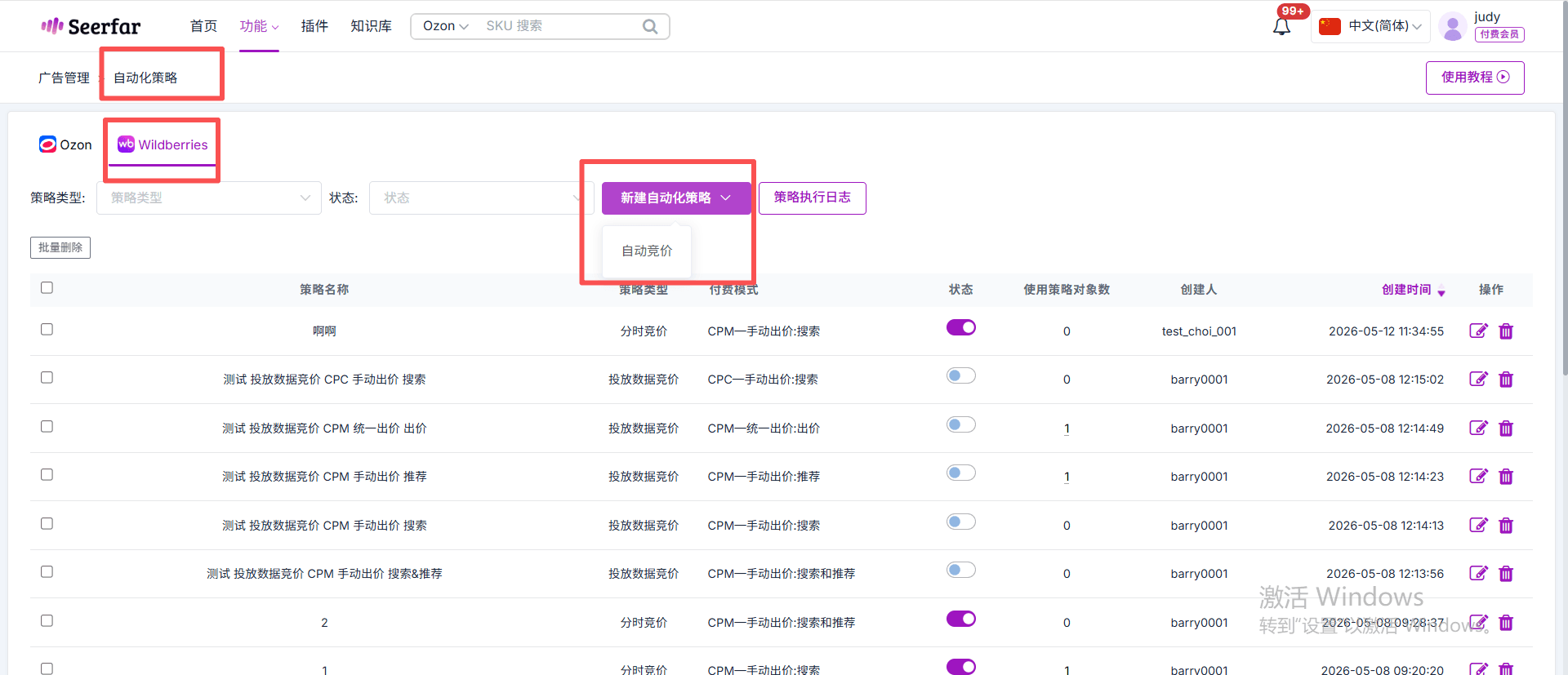Click the 使用教程 button
Screen dimensions: 1568x675
(1475, 78)
